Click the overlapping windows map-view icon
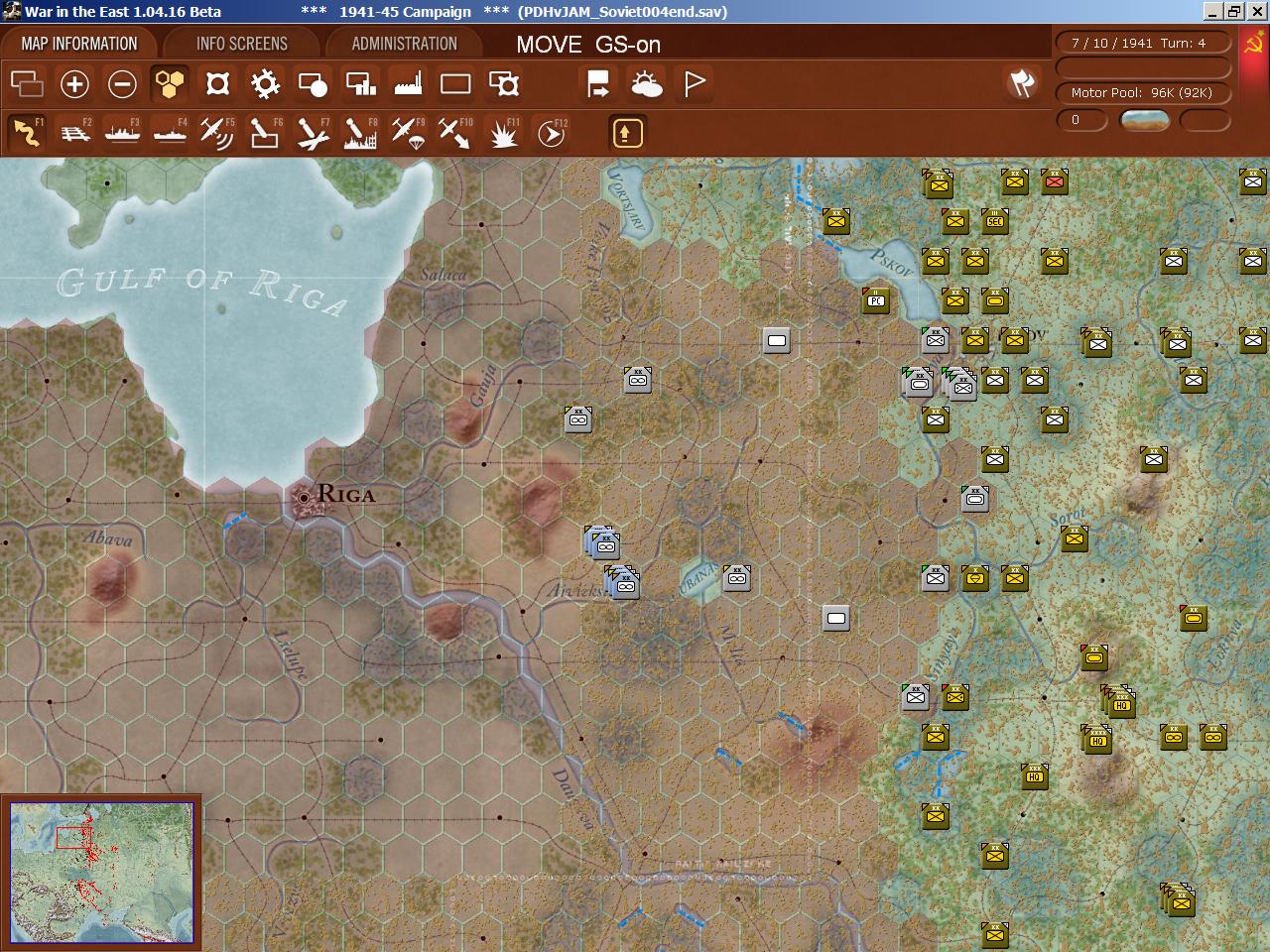The height and width of the screenshot is (952, 1270). [27, 84]
